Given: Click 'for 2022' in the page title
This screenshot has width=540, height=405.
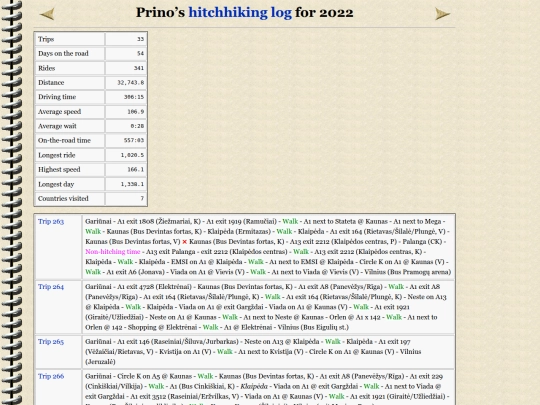Looking at the screenshot, I should pos(324,13).
